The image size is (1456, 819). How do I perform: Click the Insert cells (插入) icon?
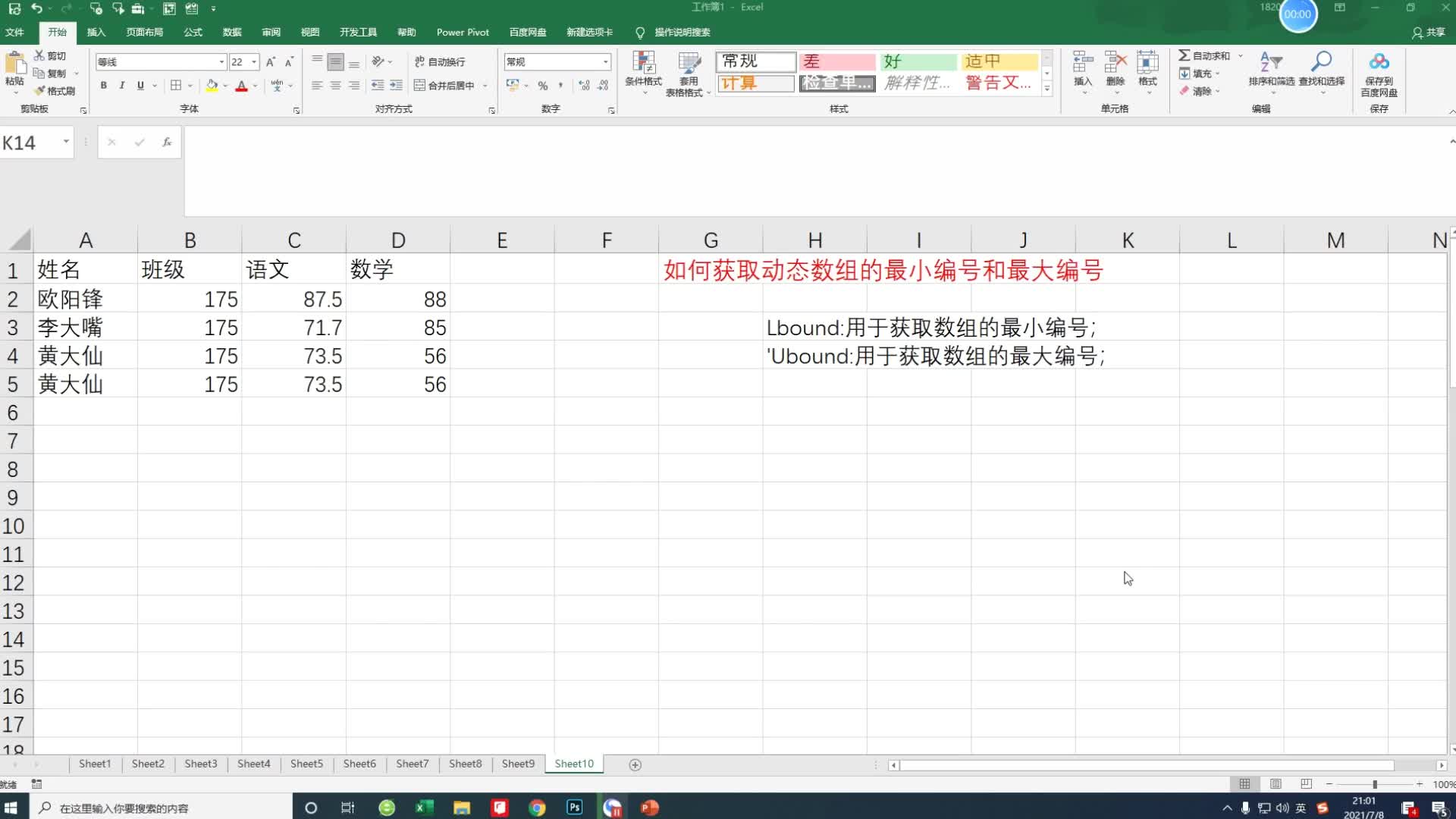tap(1083, 62)
